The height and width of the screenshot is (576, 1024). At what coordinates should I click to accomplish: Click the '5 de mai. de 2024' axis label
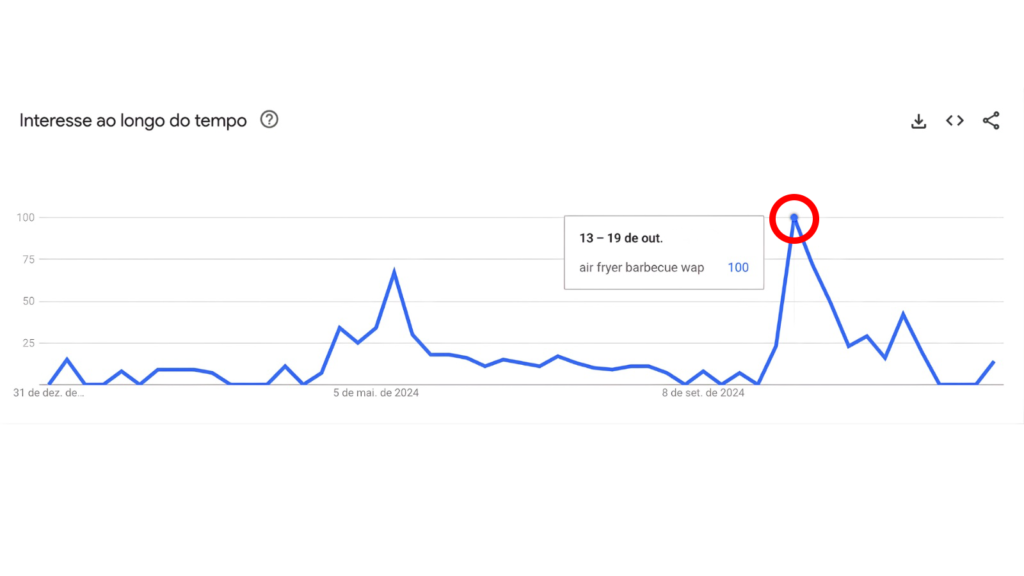tap(376, 393)
